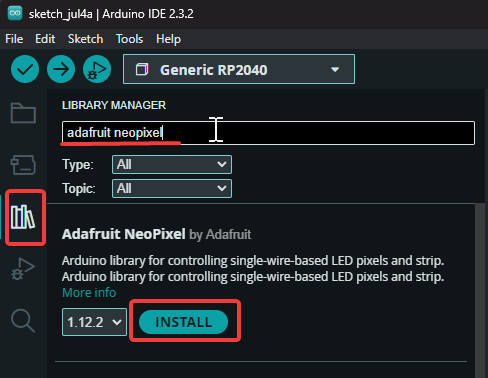488x378 pixels.
Task: Expand the Type filter dropdown
Action: point(172,164)
